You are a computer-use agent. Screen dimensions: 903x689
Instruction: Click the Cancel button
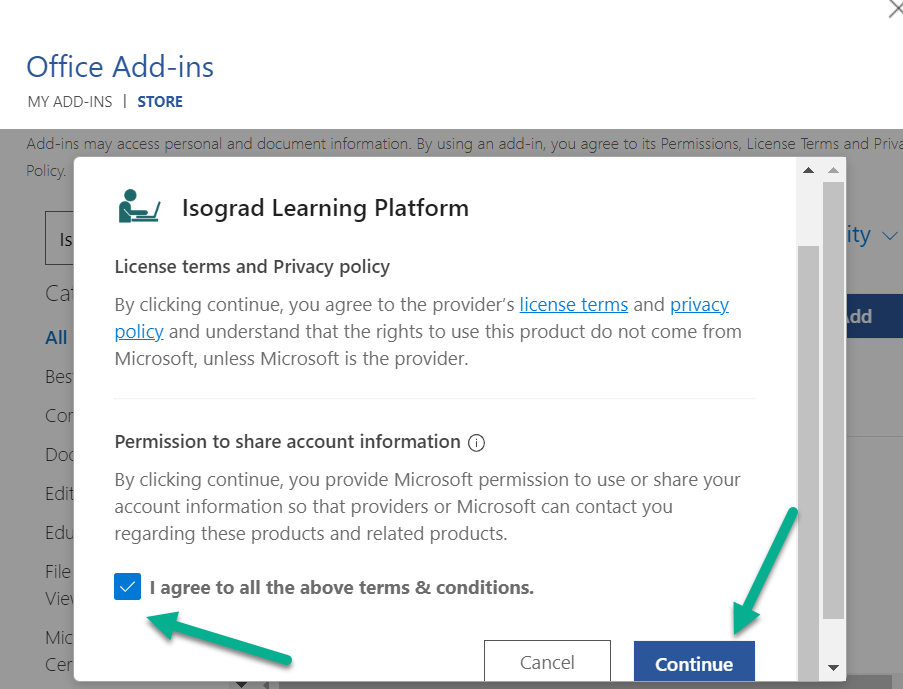(547, 661)
